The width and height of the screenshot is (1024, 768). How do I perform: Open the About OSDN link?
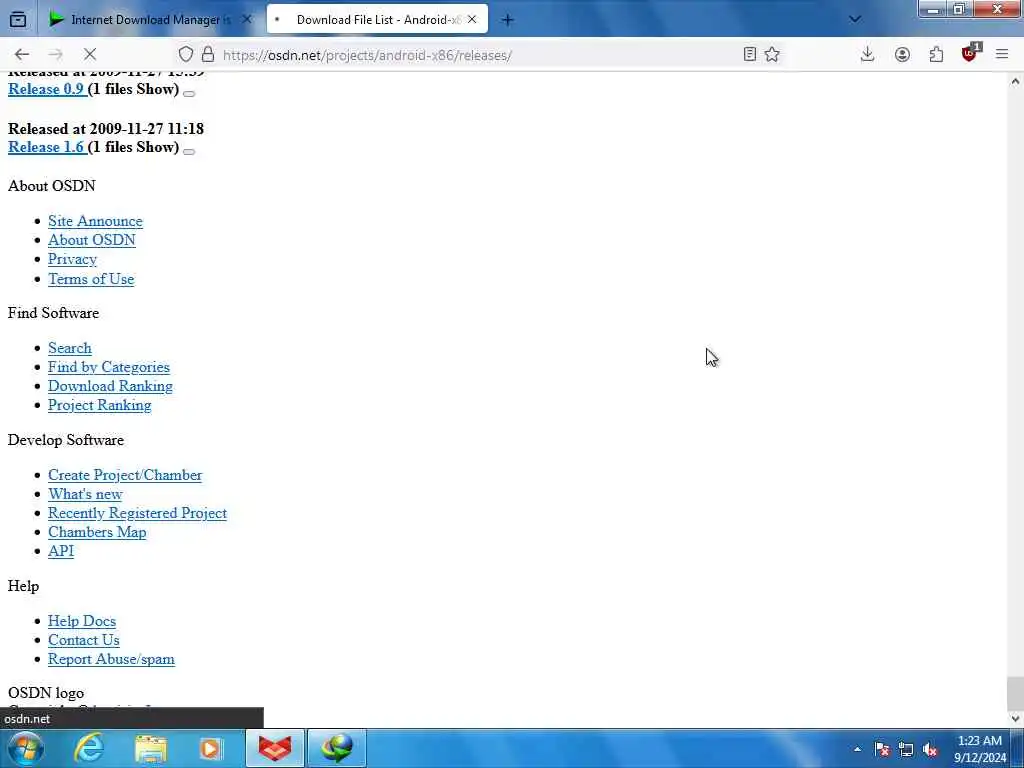point(92,240)
